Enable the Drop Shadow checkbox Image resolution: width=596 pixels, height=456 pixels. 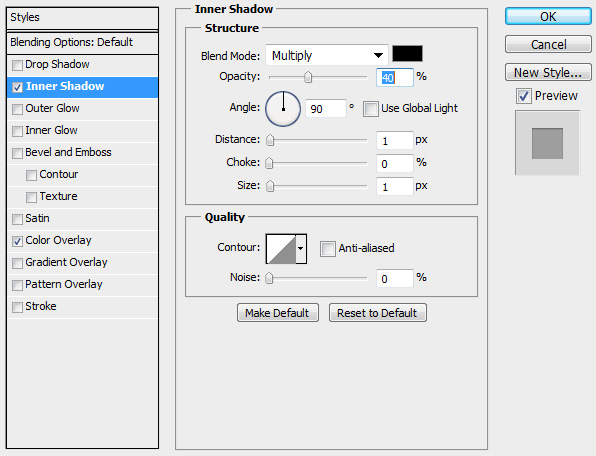[17, 65]
